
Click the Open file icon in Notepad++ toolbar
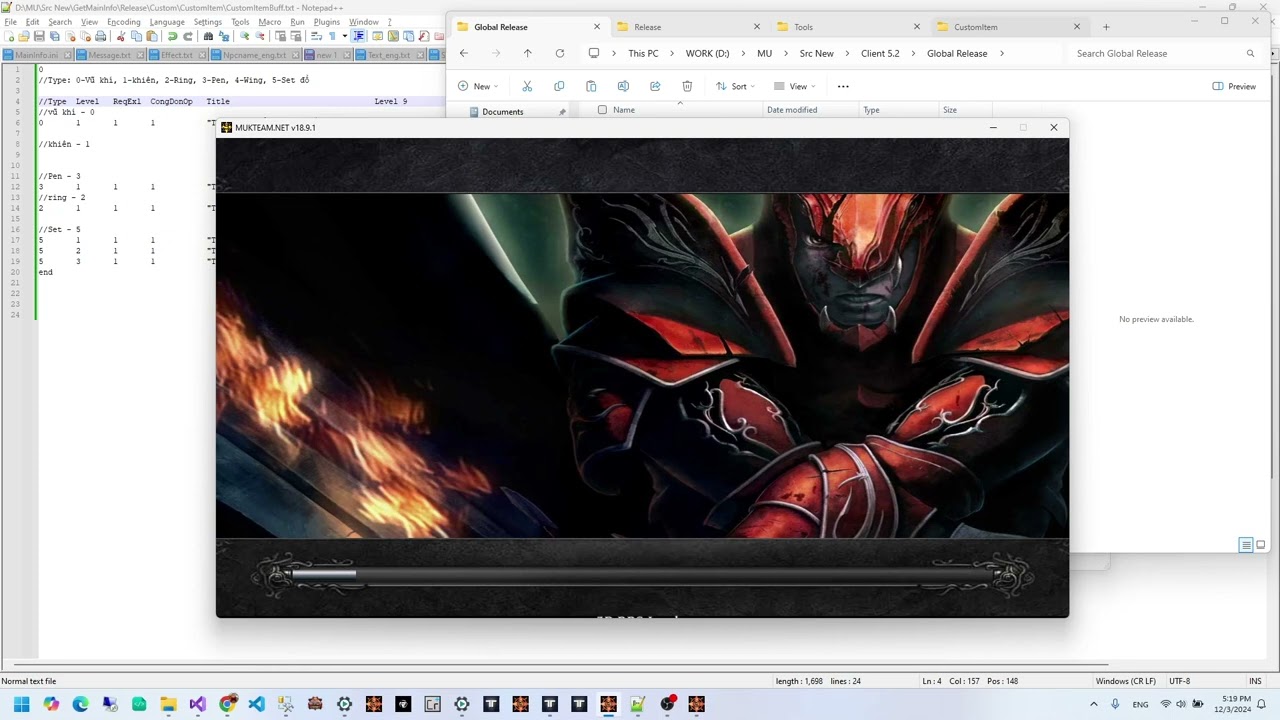pos(24,37)
